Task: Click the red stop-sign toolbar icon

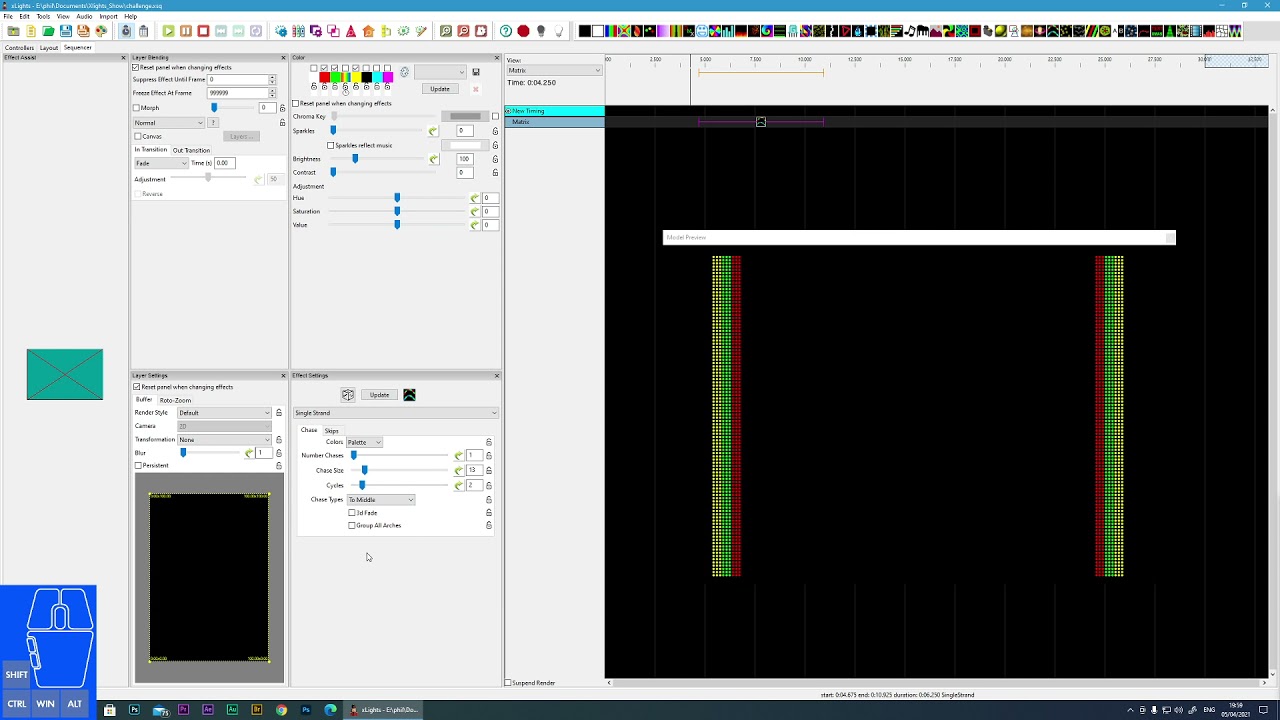Action: click(523, 31)
